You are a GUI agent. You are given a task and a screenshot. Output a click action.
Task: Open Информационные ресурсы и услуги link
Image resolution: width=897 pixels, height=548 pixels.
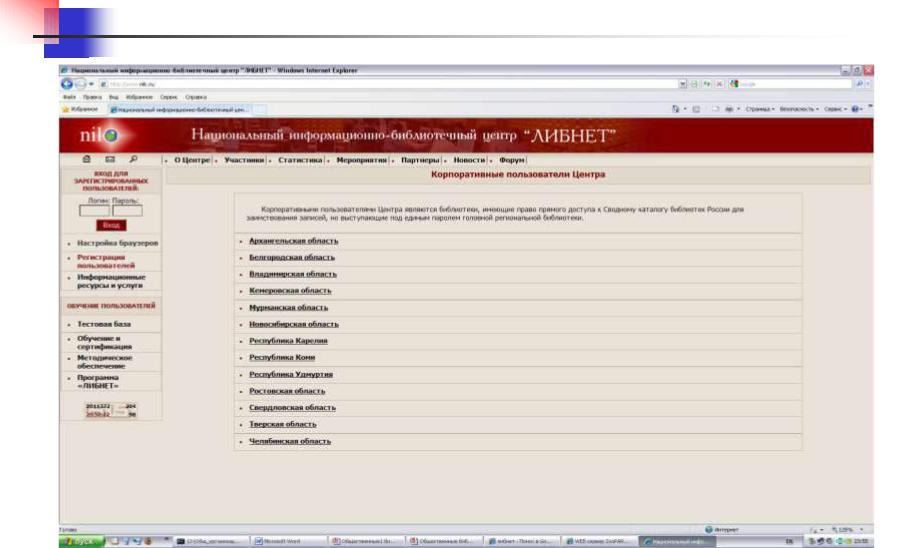click(x=111, y=281)
